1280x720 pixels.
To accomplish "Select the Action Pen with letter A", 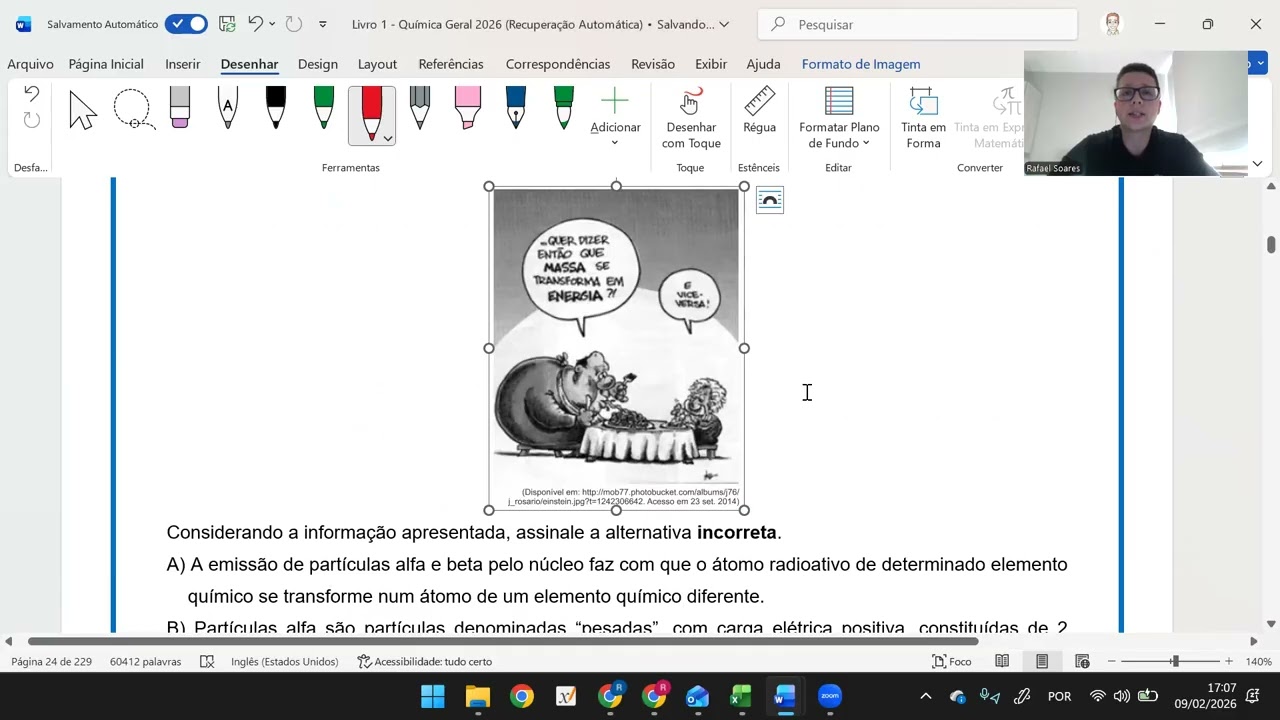I will click(x=228, y=108).
